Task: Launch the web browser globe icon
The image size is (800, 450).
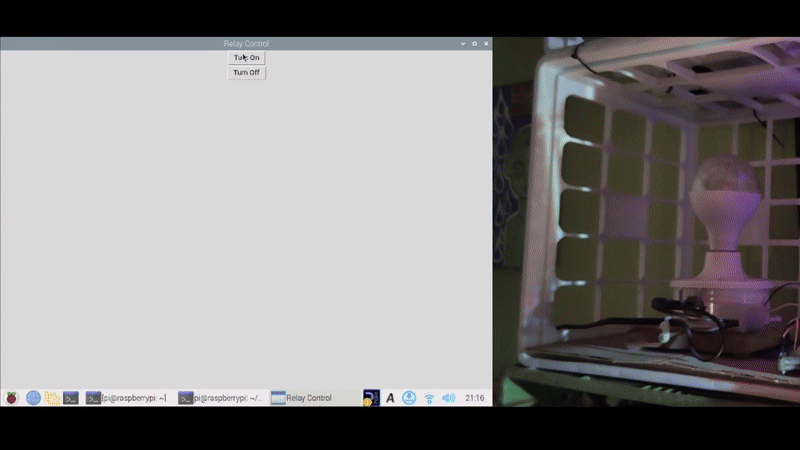Action: coord(33,397)
